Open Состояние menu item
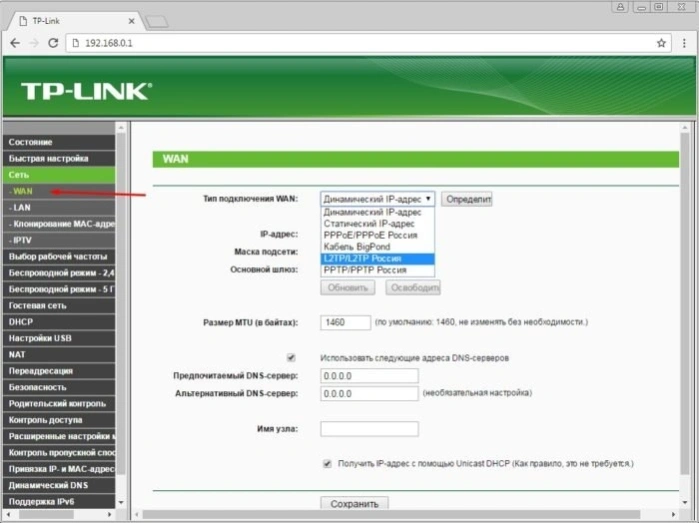Viewport: 699px width, 523px height. (x=59, y=142)
